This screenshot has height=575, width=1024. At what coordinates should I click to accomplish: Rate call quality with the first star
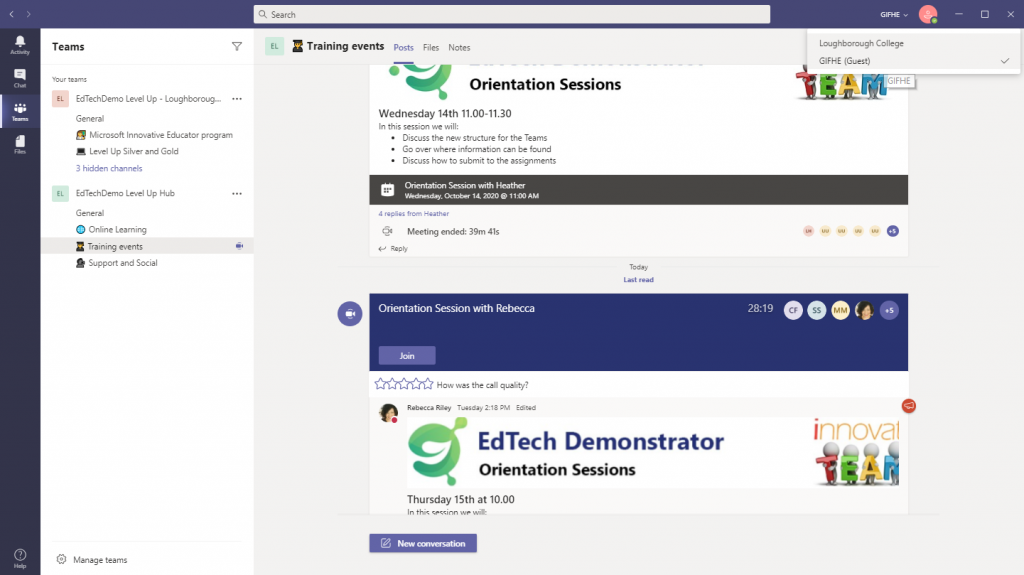(381, 384)
